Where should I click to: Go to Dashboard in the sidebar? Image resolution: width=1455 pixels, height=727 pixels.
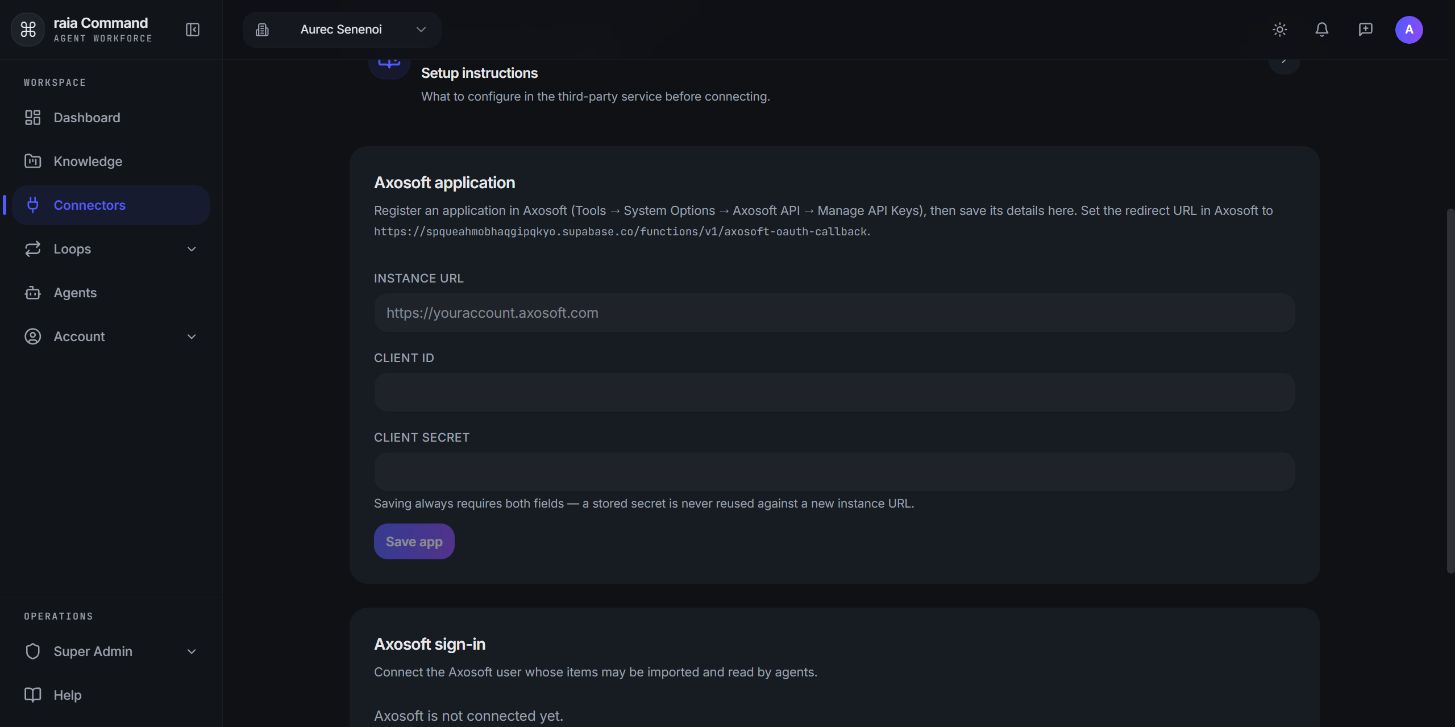click(x=111, y=118)
